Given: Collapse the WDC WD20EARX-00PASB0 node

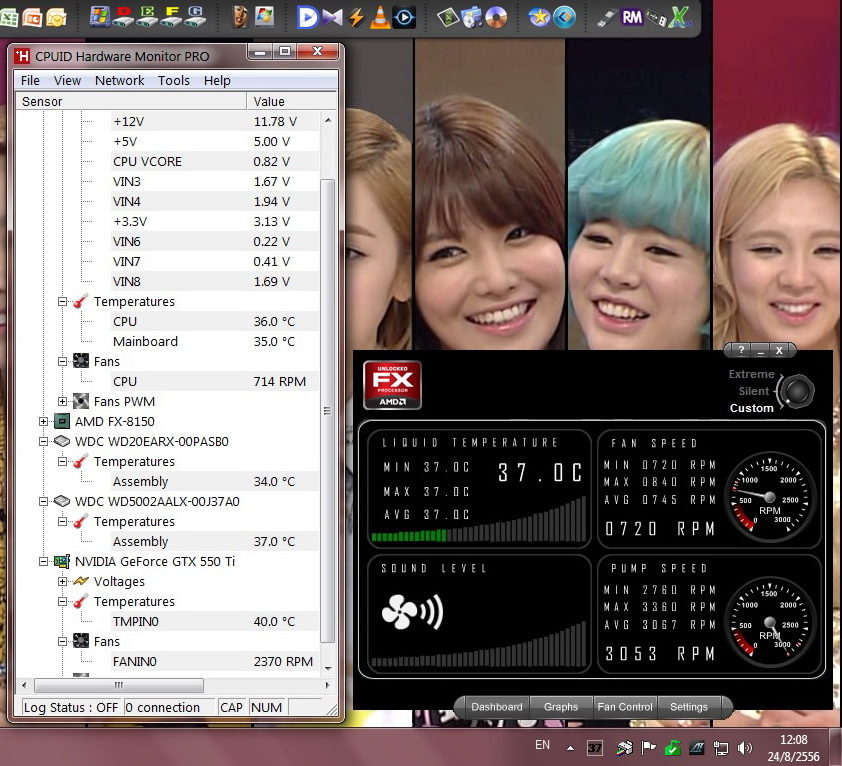Looking at the screenshot, I should [43, 442].
